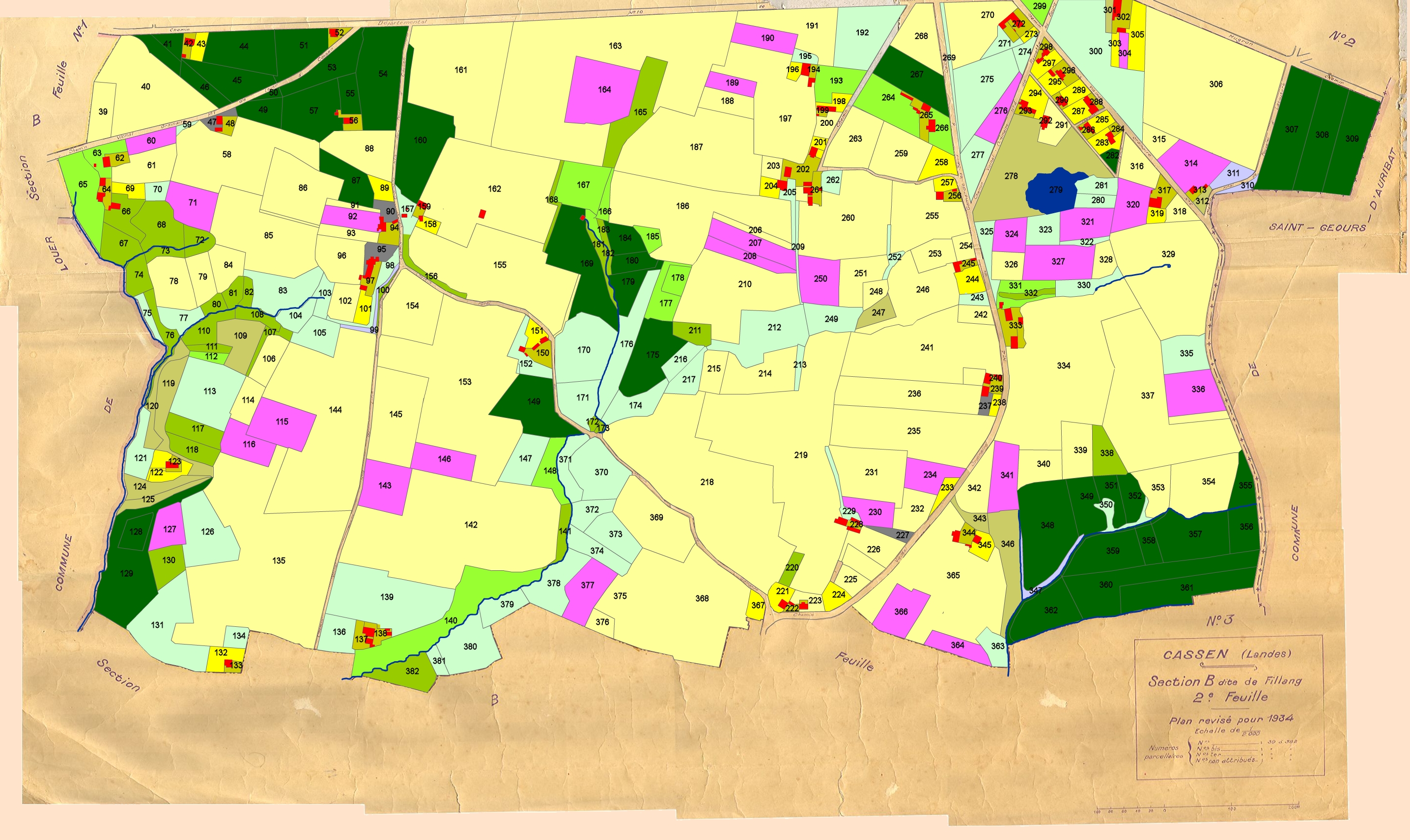The width and height of the screenshot is (1410, 840).
Task: Click parcel 161 near the top
Action: tap(461, 70)
